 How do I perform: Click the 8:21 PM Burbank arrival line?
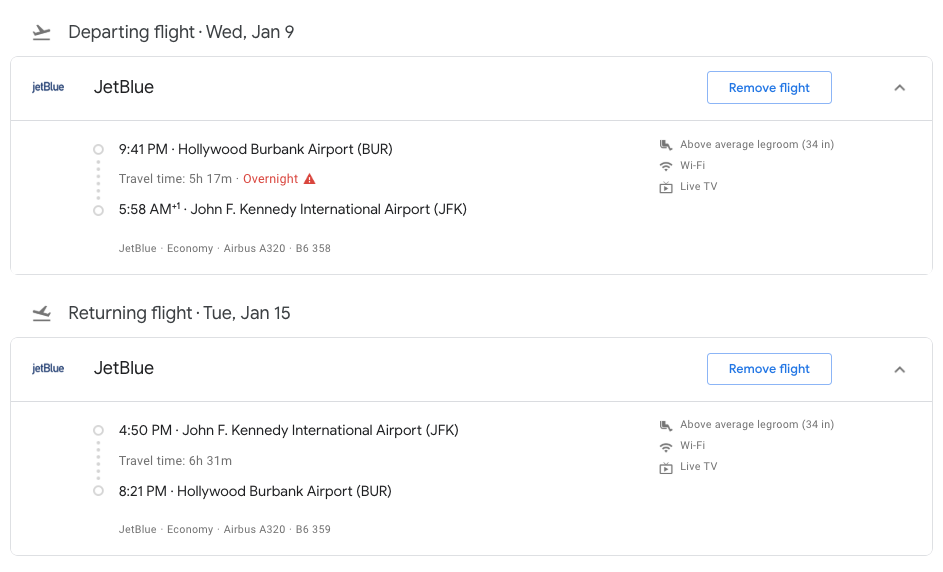coord(255,492)
